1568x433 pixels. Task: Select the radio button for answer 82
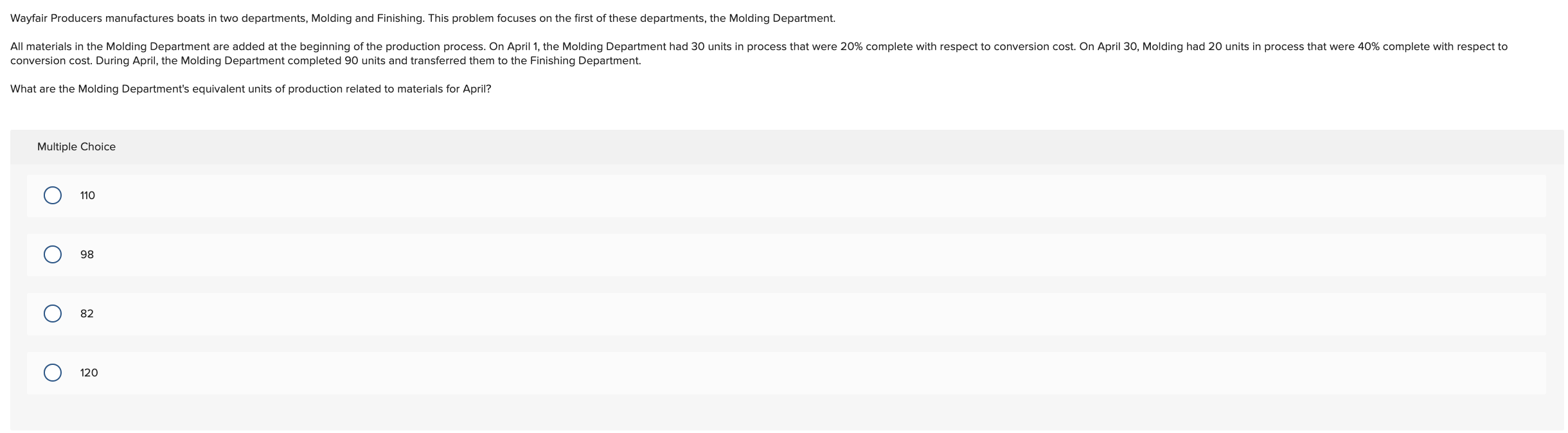pos(53,313)
